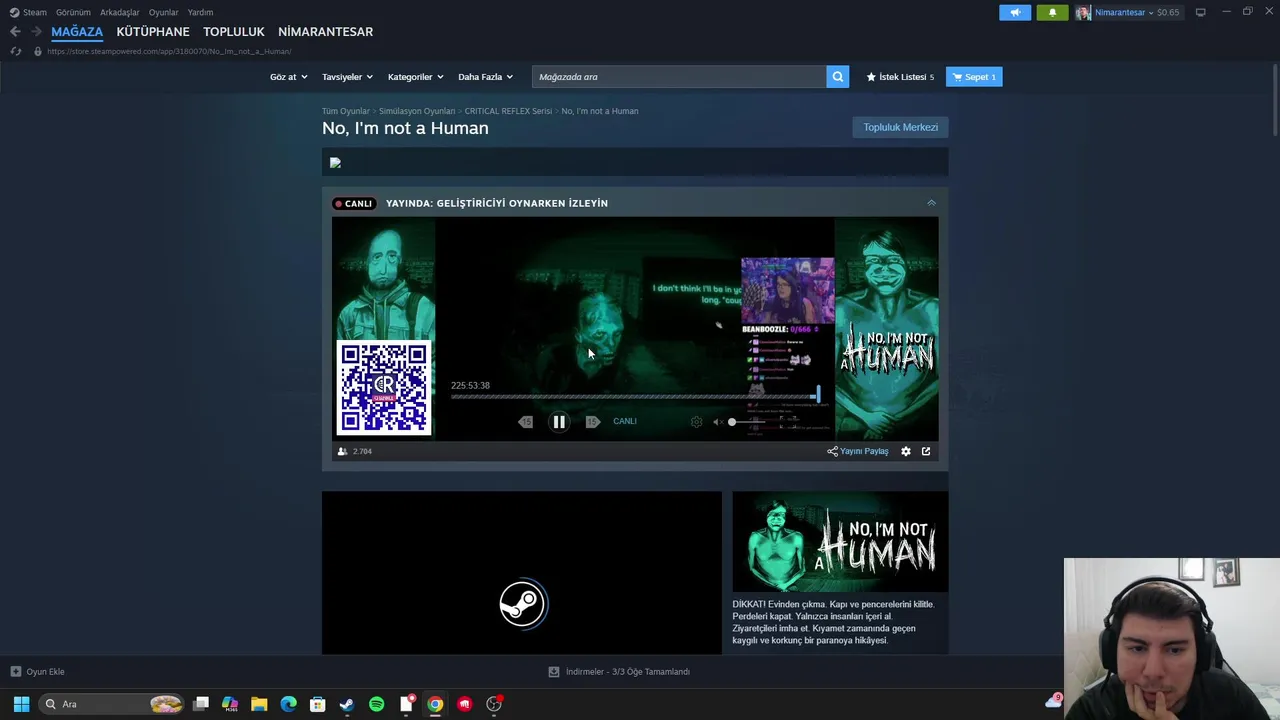This screenshot has height=720, width=1280.
Task: Seek on the broadcast progress bar
Action: click(635, 397)
